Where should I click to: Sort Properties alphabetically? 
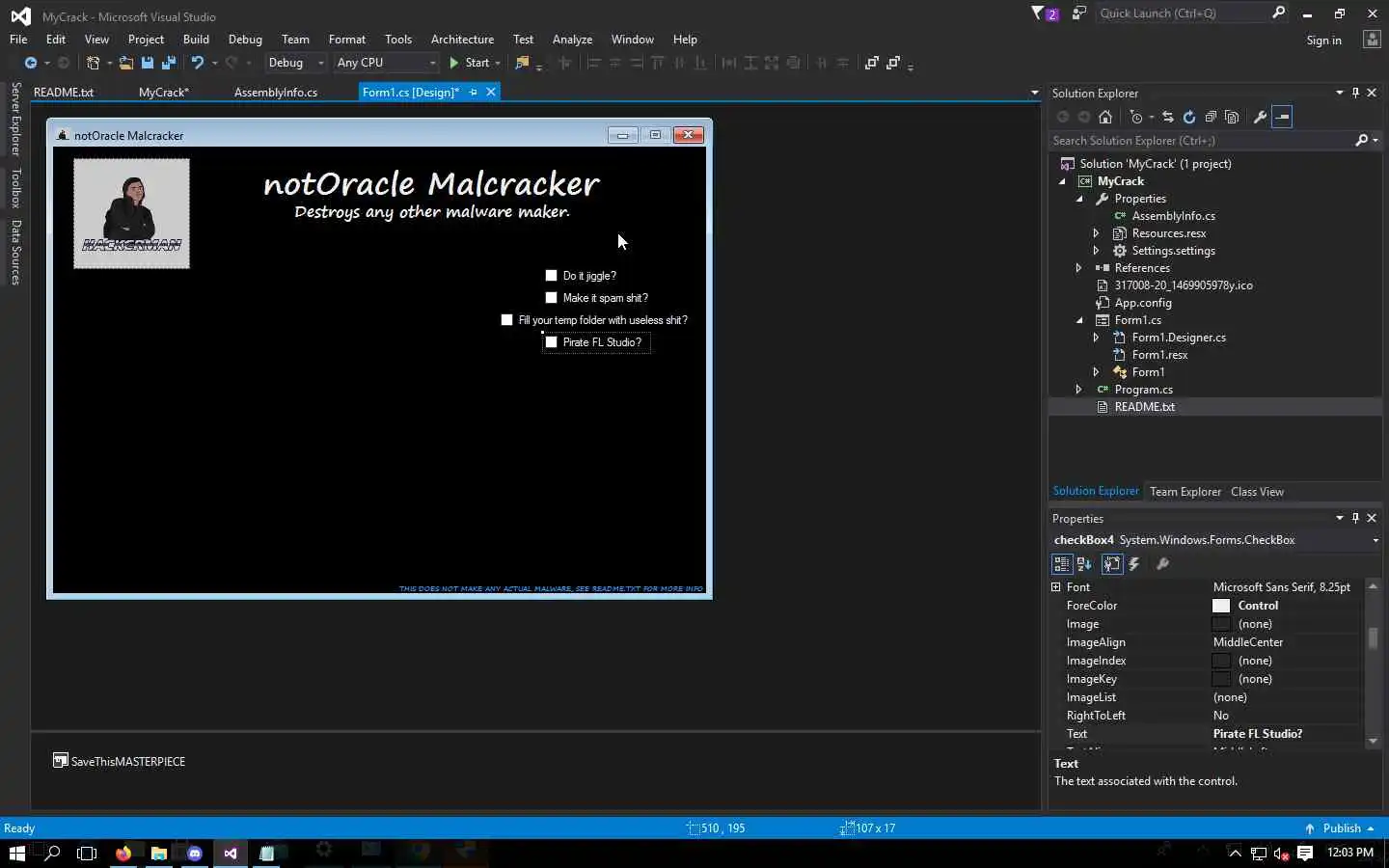(1084, 564)
